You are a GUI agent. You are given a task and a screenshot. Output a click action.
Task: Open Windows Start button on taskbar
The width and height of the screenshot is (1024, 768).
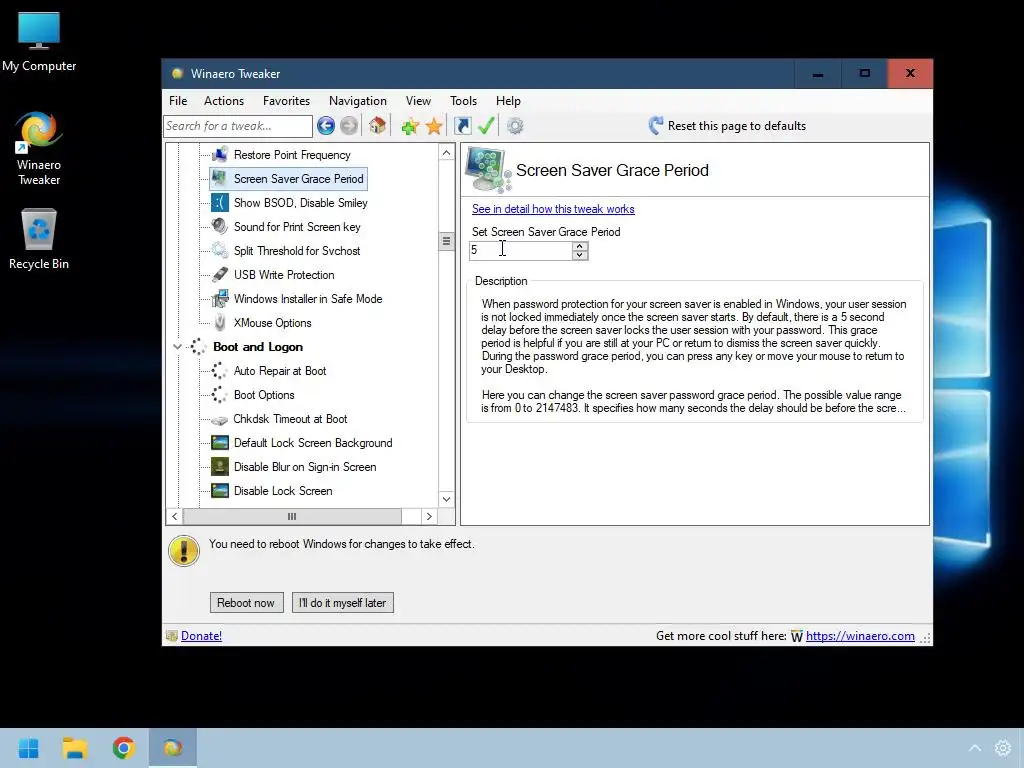[x=28, y=748]
